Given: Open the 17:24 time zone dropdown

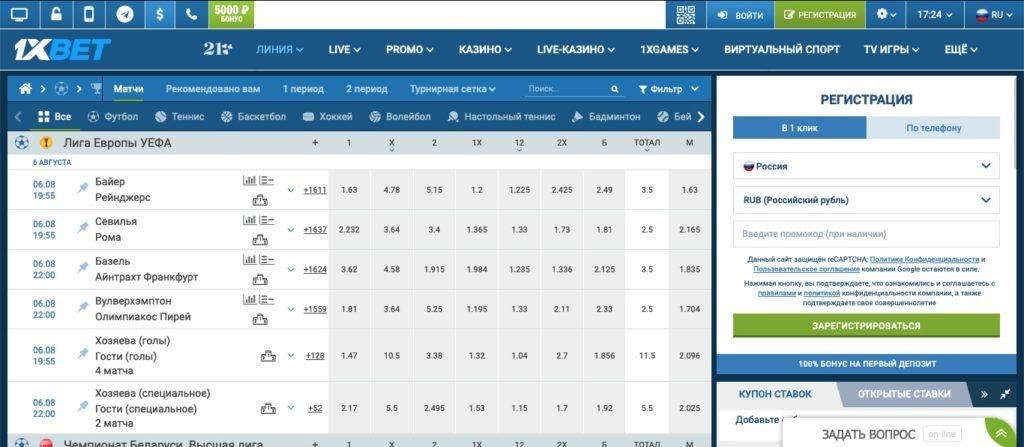Looking at the screenshot, I should point(935,14).
